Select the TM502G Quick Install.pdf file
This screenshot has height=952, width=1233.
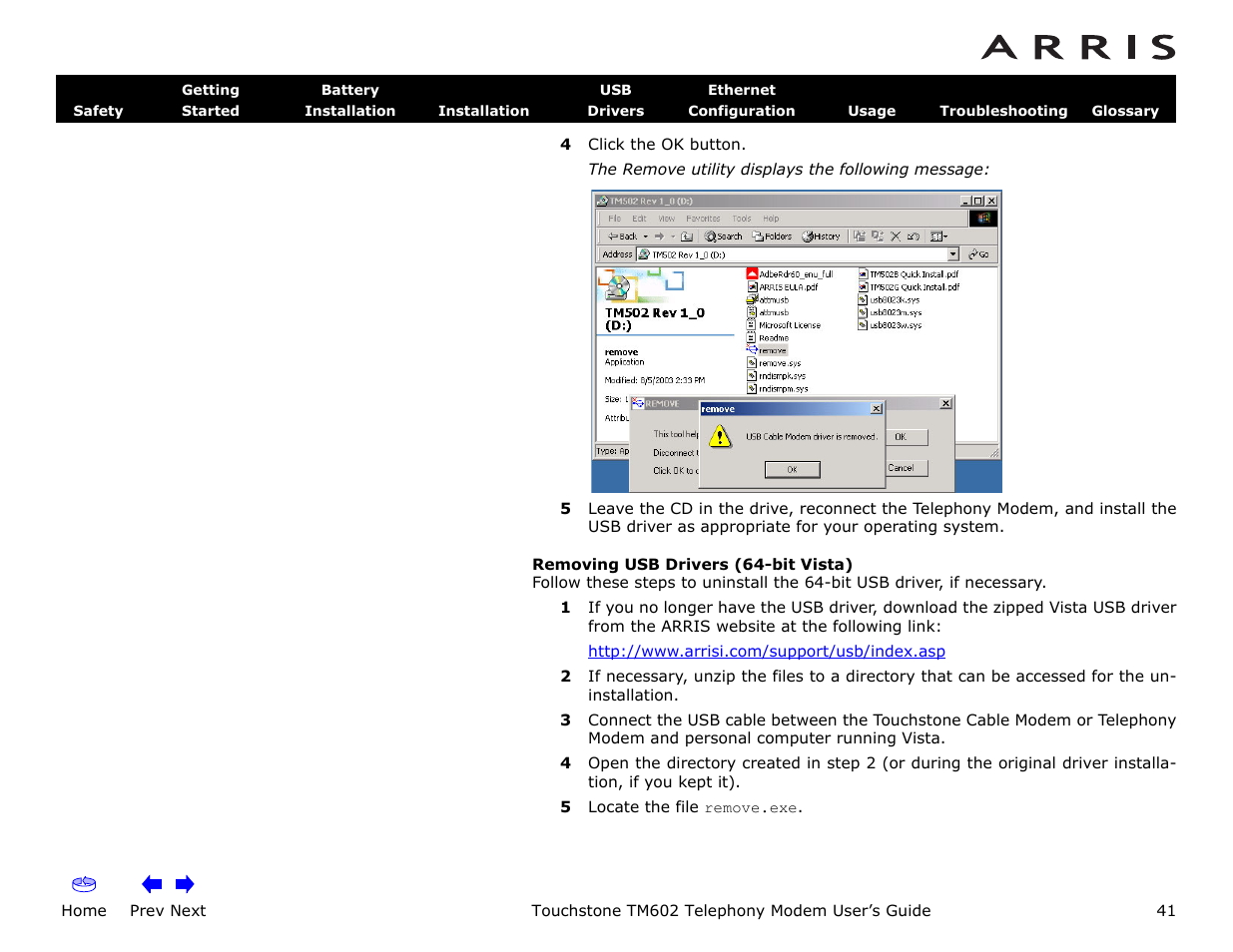click(x=909, y=286)
